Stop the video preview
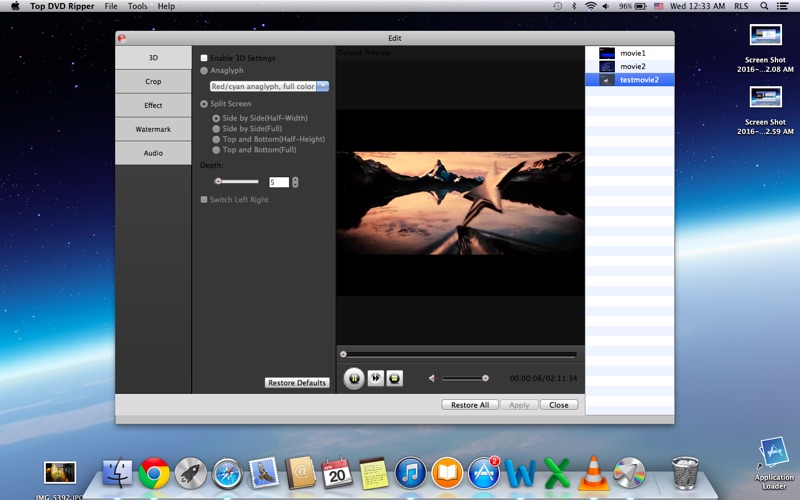The width and height of the screenshot is (800, 500). pos(394,378)
